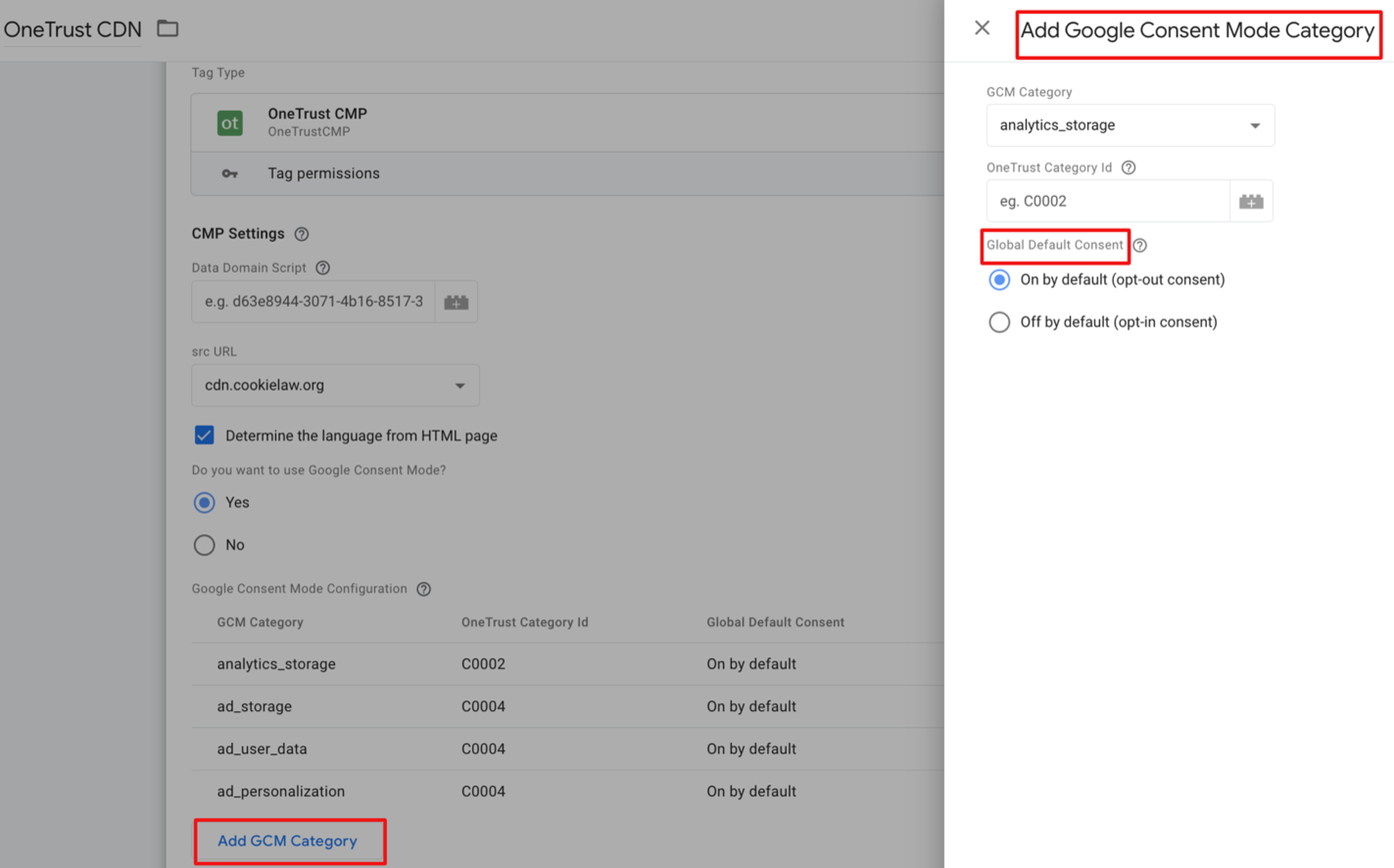Screen dimensions: 1394x868
Task: Choose On by default (opt-out consent)
Action: point(999,280)
